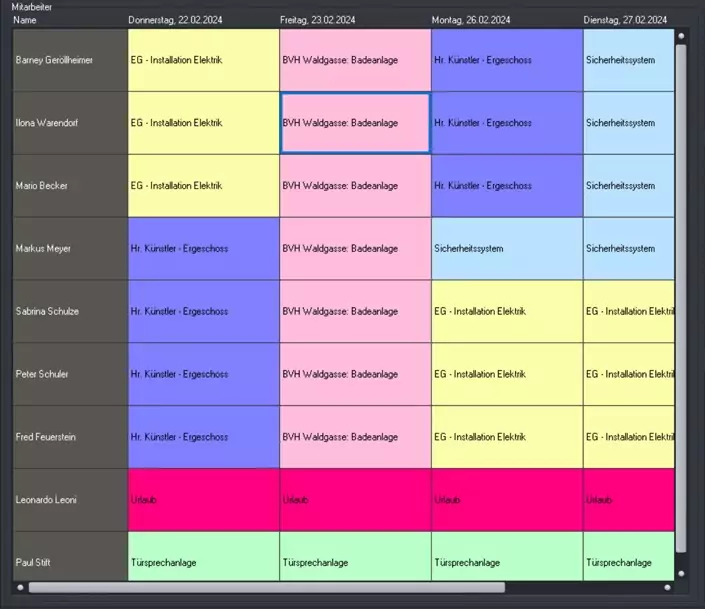Select Sabrina Schulze's Friday BVH Waldgasse cell
This screenshot has width=705, height=609.
click(355, 311)
